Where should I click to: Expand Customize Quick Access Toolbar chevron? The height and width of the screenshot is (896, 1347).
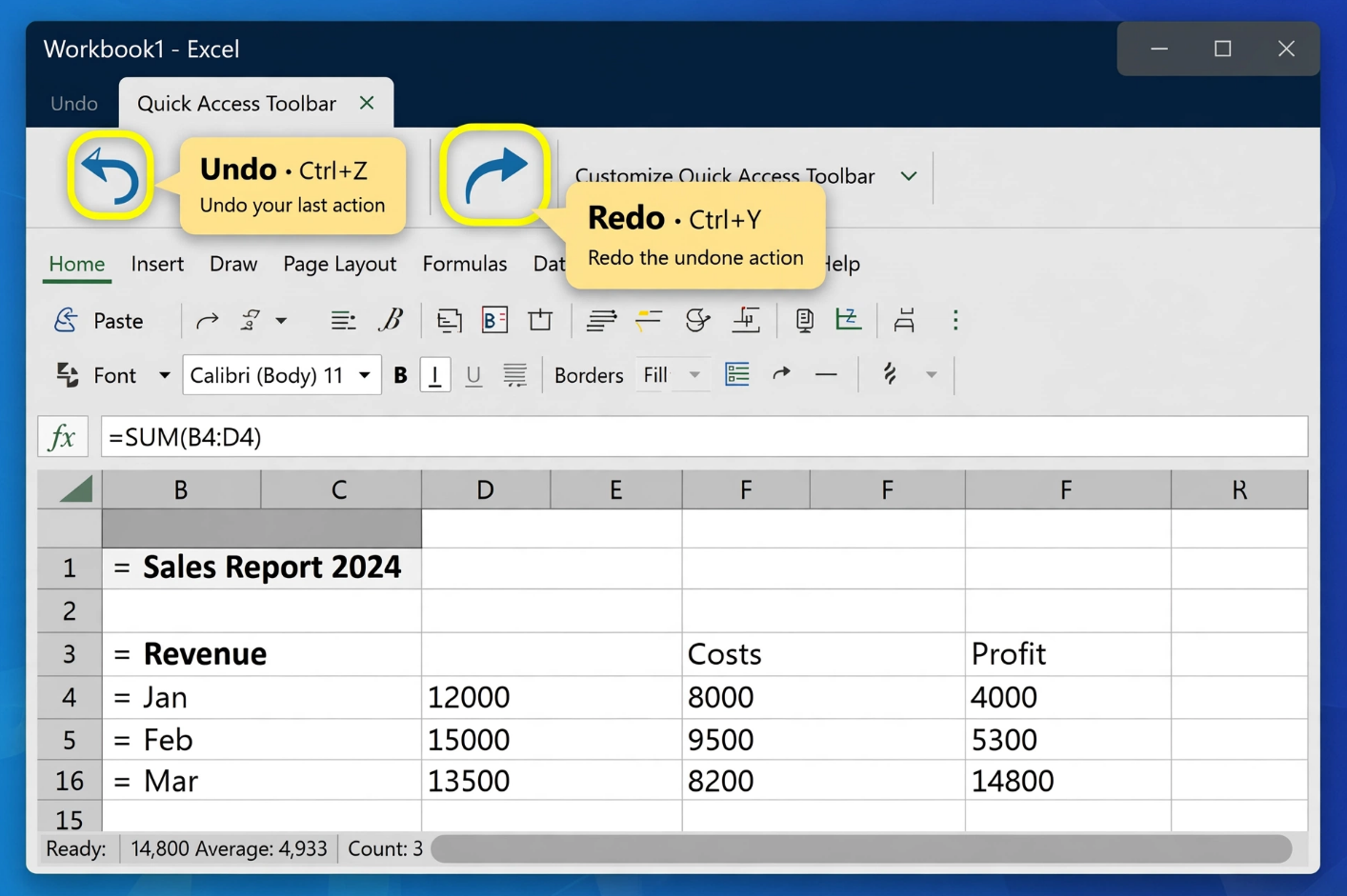(x=909, y=176)
